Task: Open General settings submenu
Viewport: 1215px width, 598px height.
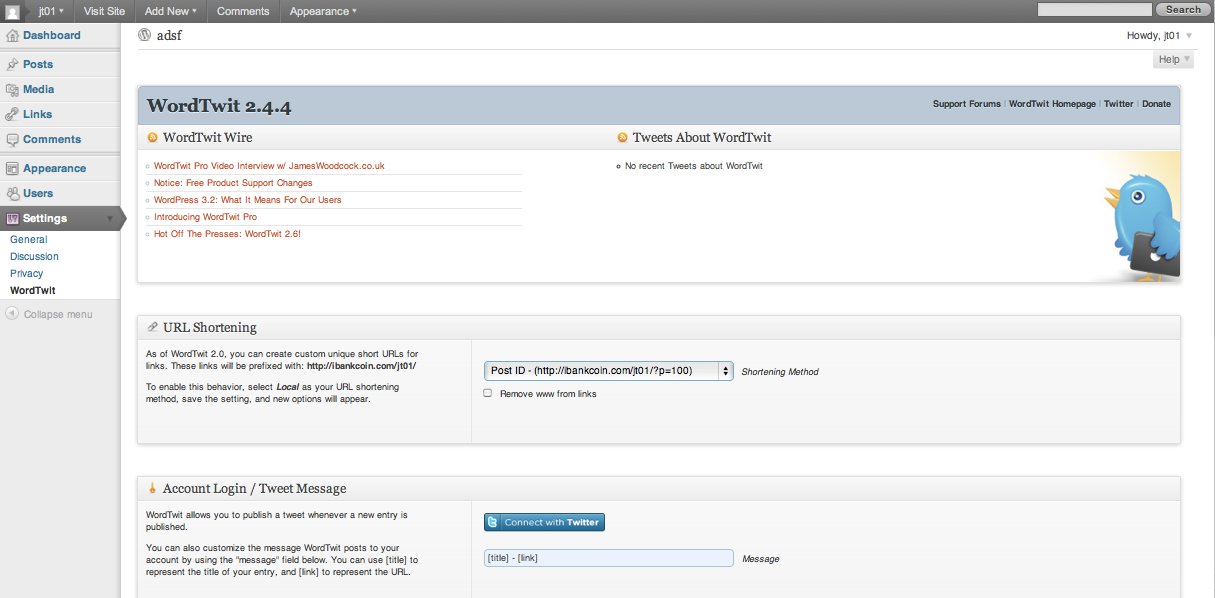Action: point(28,240)
